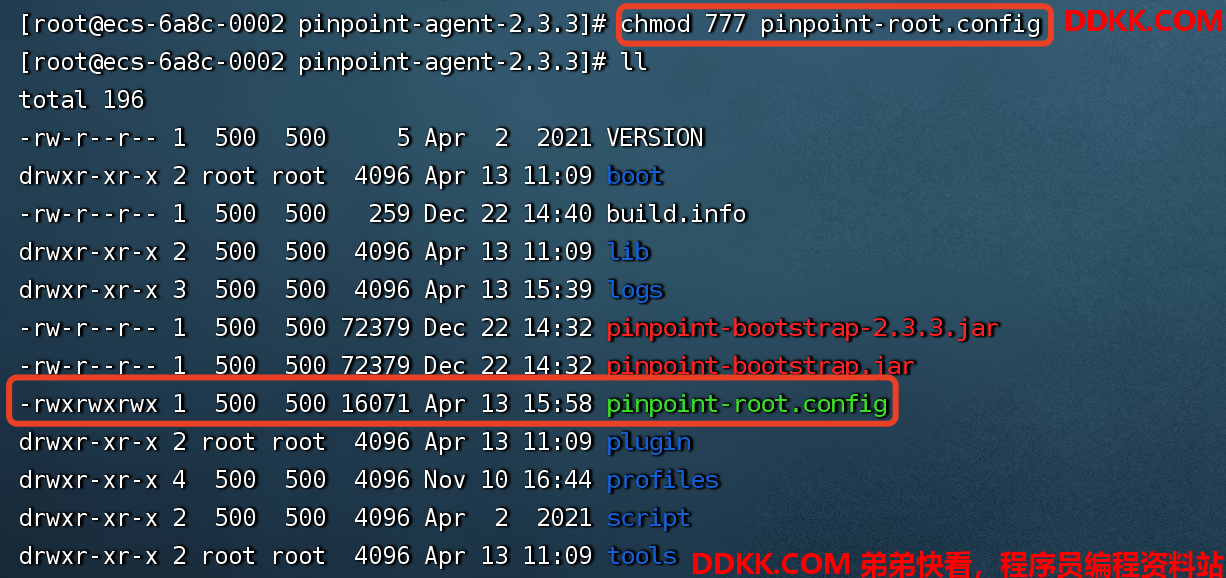
Task: Click the pinpoint-bootstrap.jar file name
Action: [761, 366]
